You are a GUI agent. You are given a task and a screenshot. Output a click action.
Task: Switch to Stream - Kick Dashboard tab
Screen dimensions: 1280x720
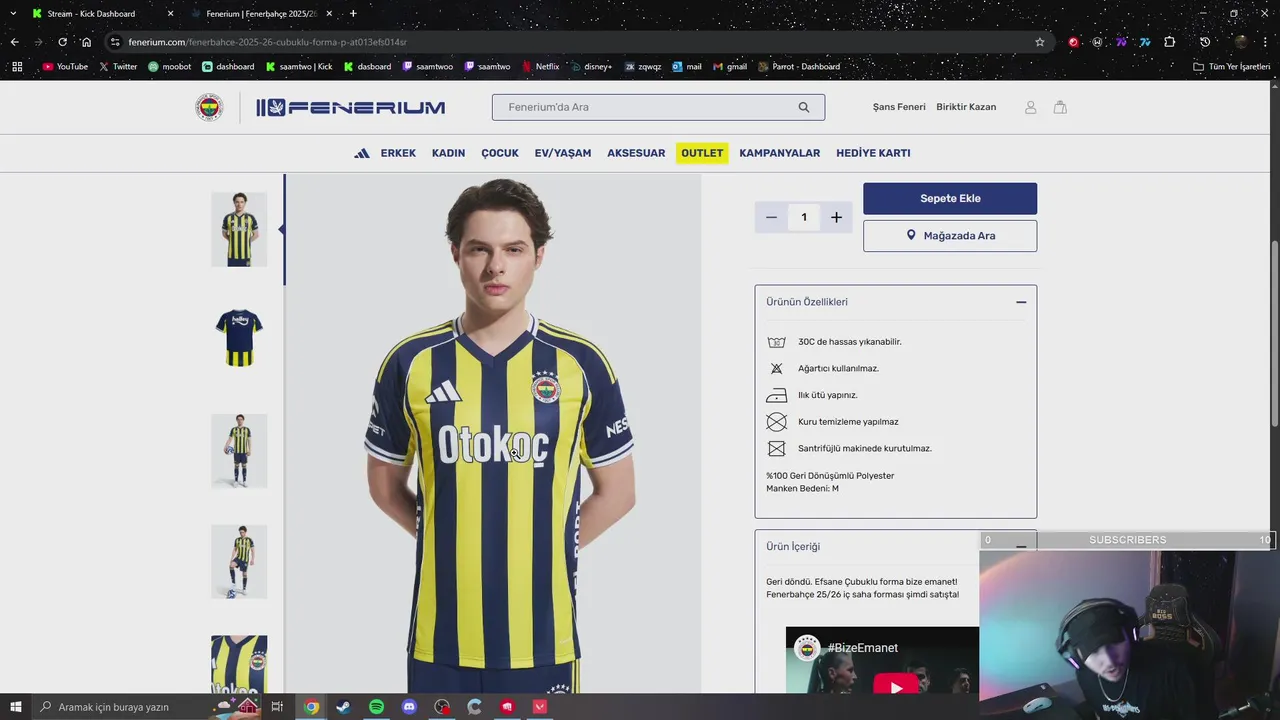(x=100, y=14)
